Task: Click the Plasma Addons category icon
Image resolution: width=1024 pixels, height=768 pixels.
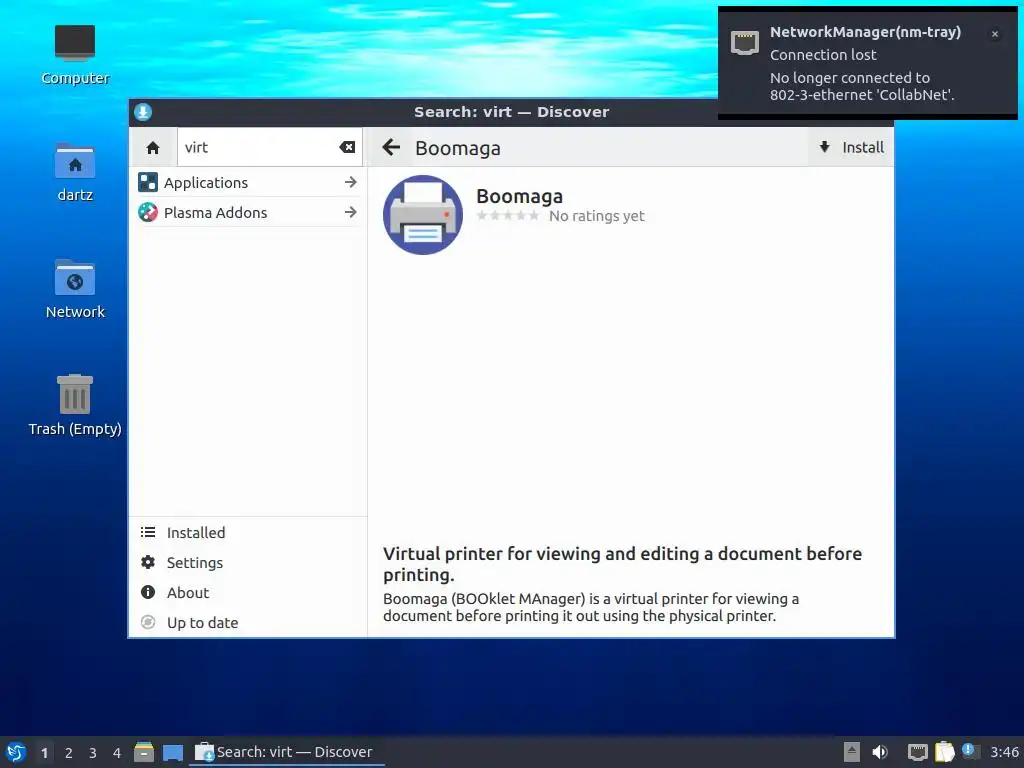Action: (148, 212)
